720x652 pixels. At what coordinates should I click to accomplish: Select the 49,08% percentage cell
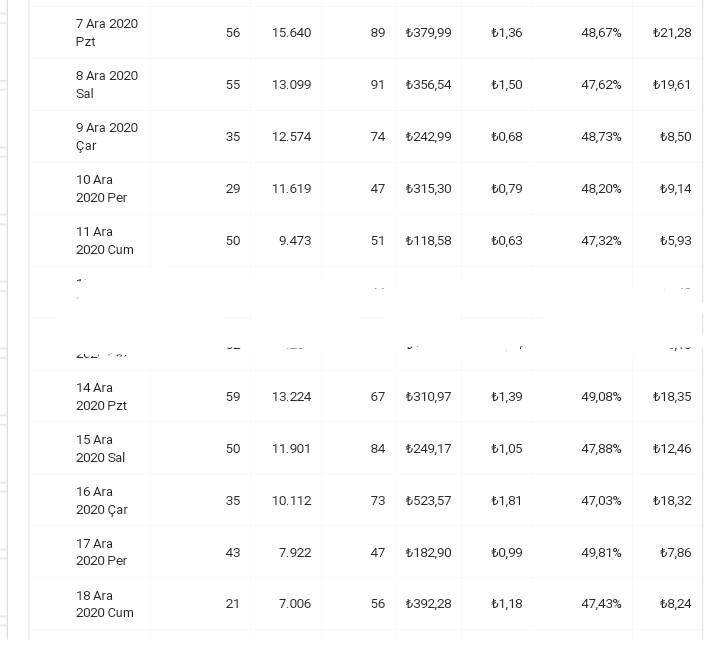click(x=601, y=396)
